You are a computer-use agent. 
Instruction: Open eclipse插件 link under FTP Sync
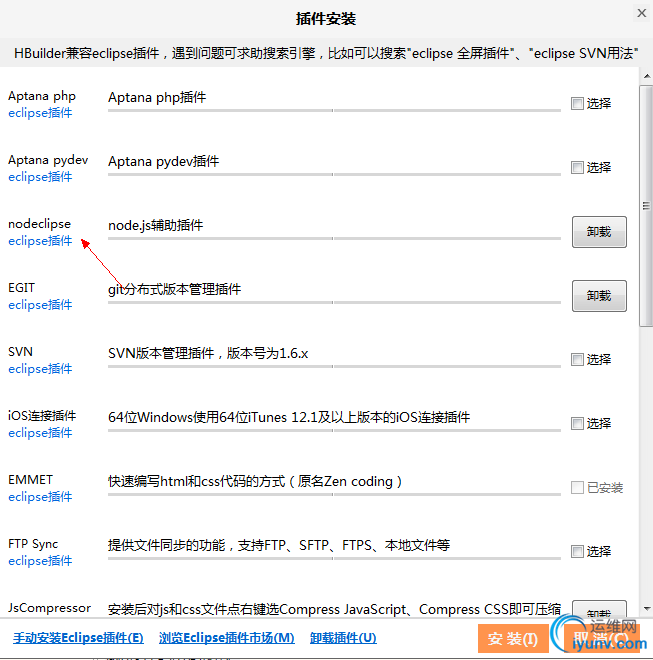pos(40,561)
